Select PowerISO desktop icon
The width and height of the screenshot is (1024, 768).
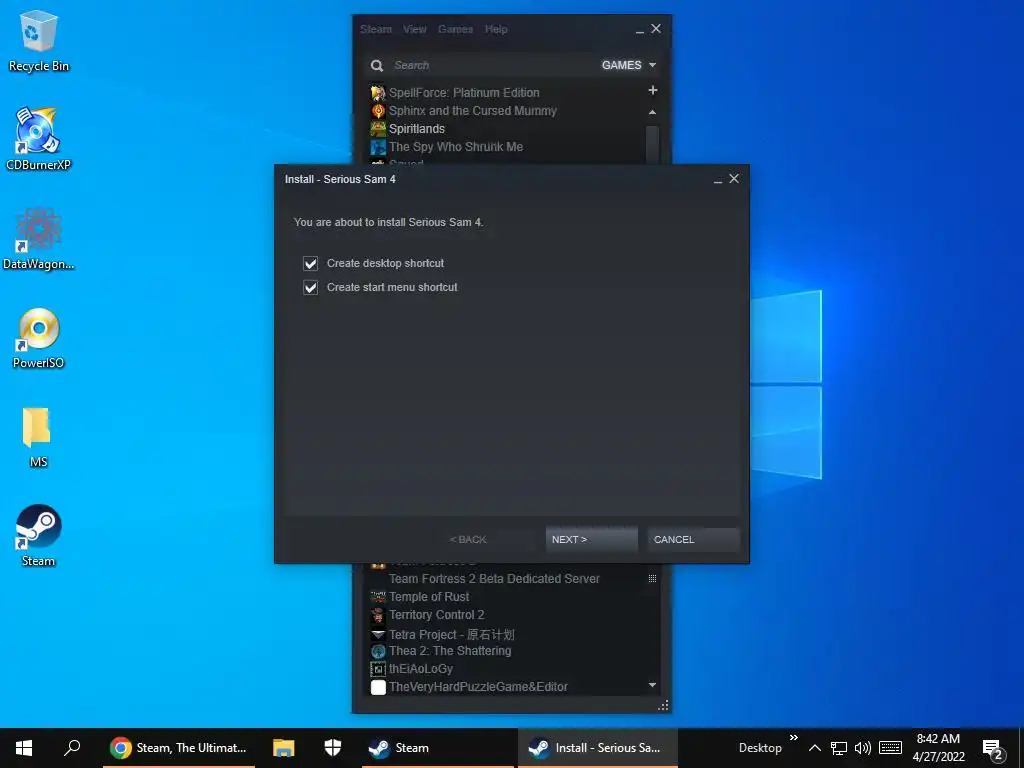(39, 338)
